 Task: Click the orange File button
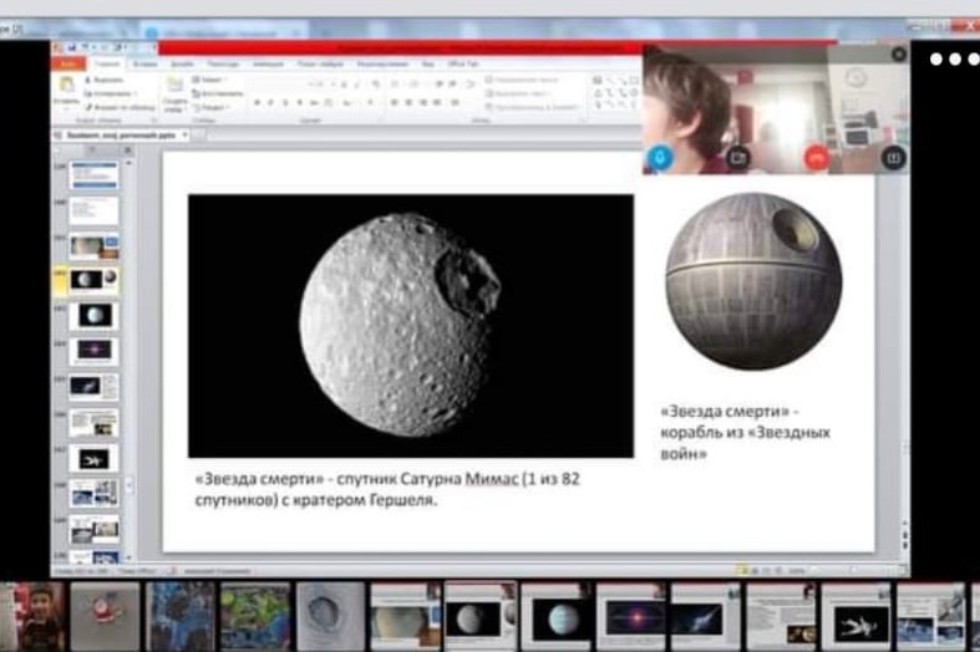point(66,63)
